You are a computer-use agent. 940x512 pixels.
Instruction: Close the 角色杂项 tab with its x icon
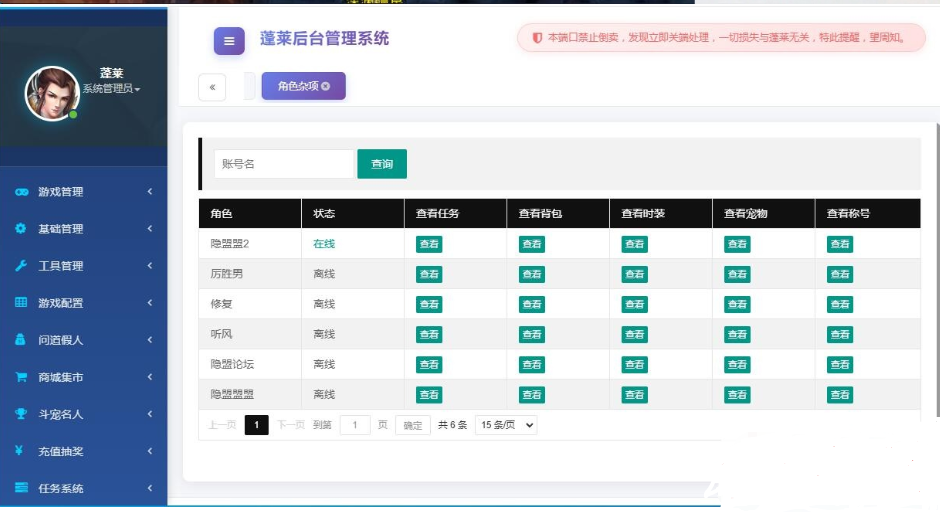pyautogui.click(x=326, y=86)
